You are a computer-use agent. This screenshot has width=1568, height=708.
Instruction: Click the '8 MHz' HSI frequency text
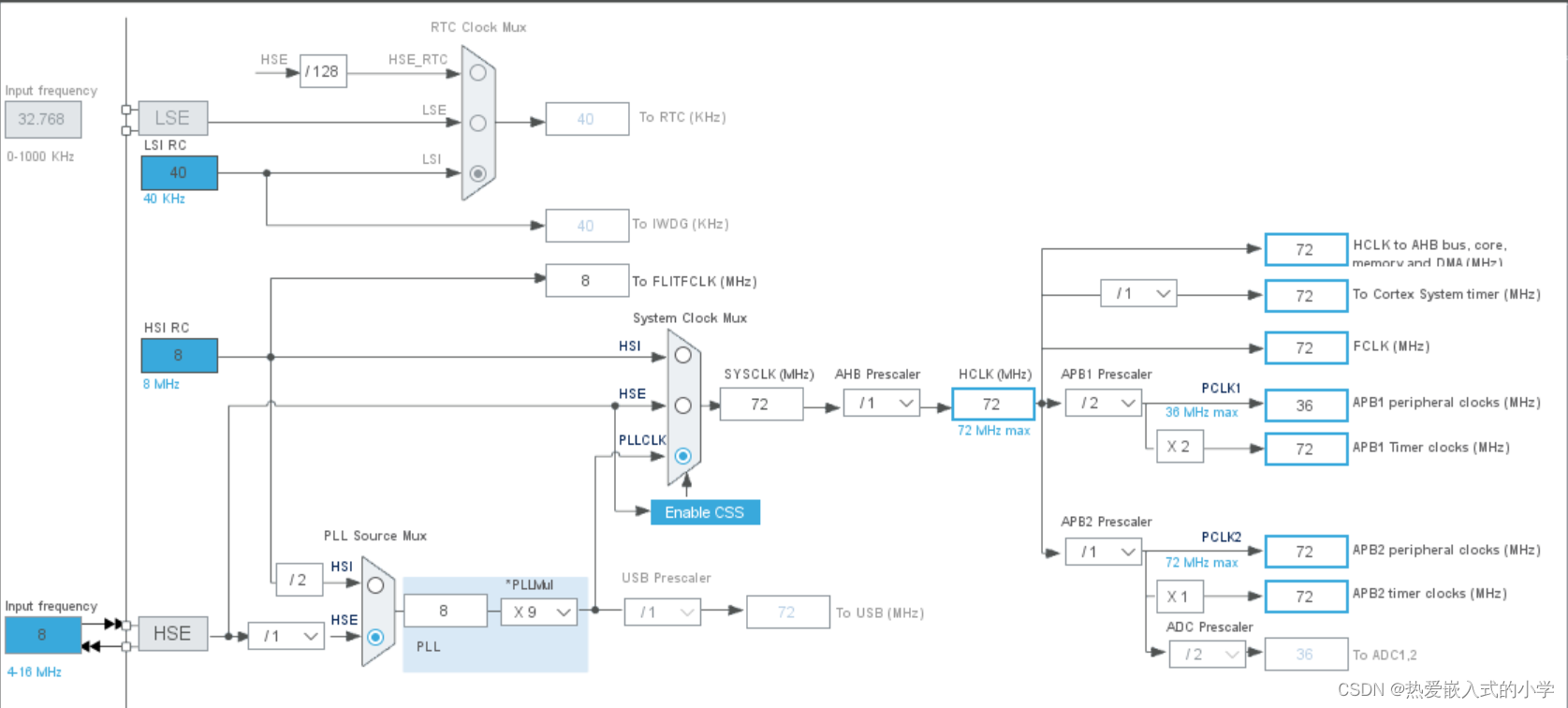coord(161,384)
